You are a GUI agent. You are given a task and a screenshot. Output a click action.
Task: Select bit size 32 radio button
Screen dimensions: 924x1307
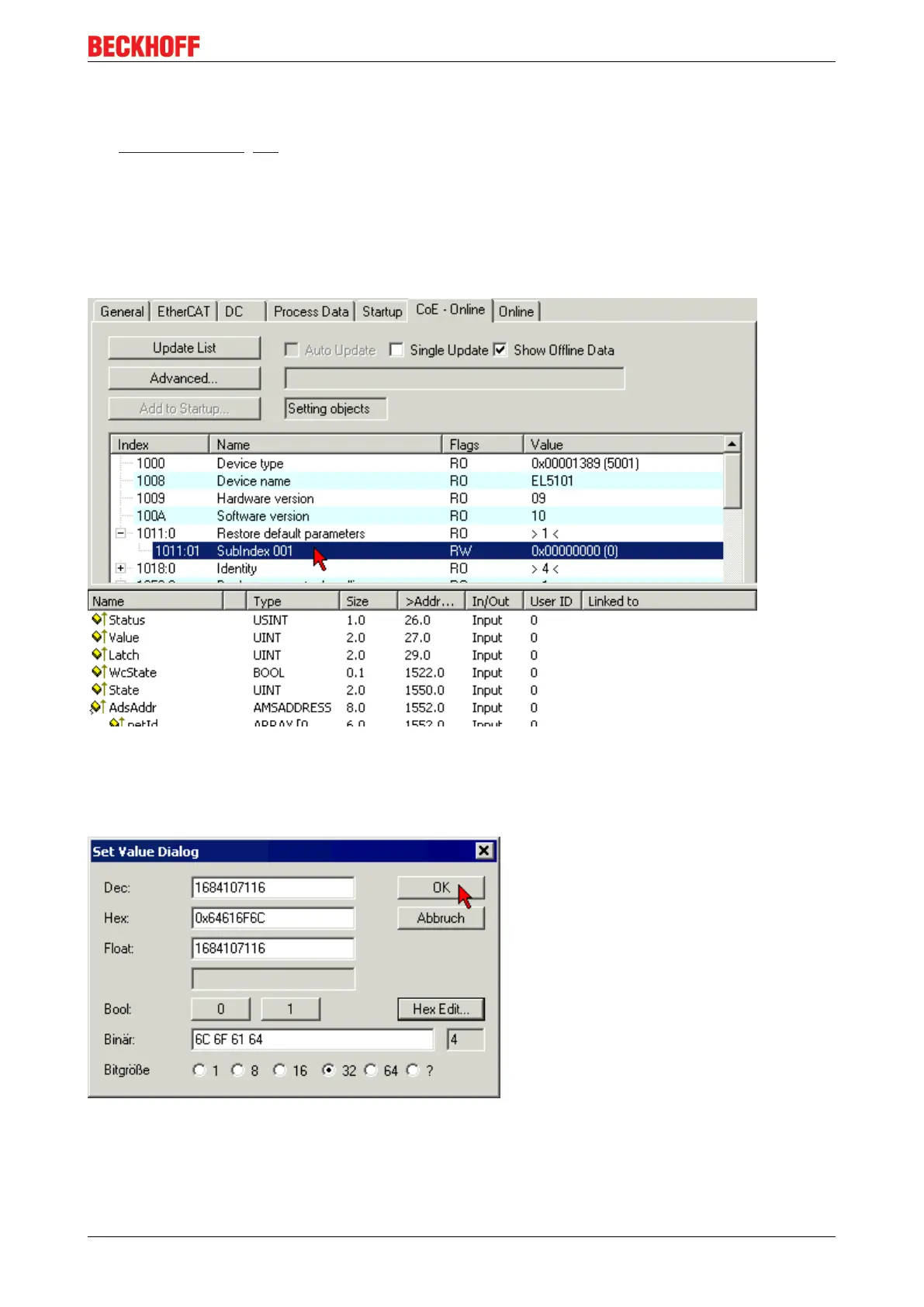pyautogui.click(x=329, y=1070)
